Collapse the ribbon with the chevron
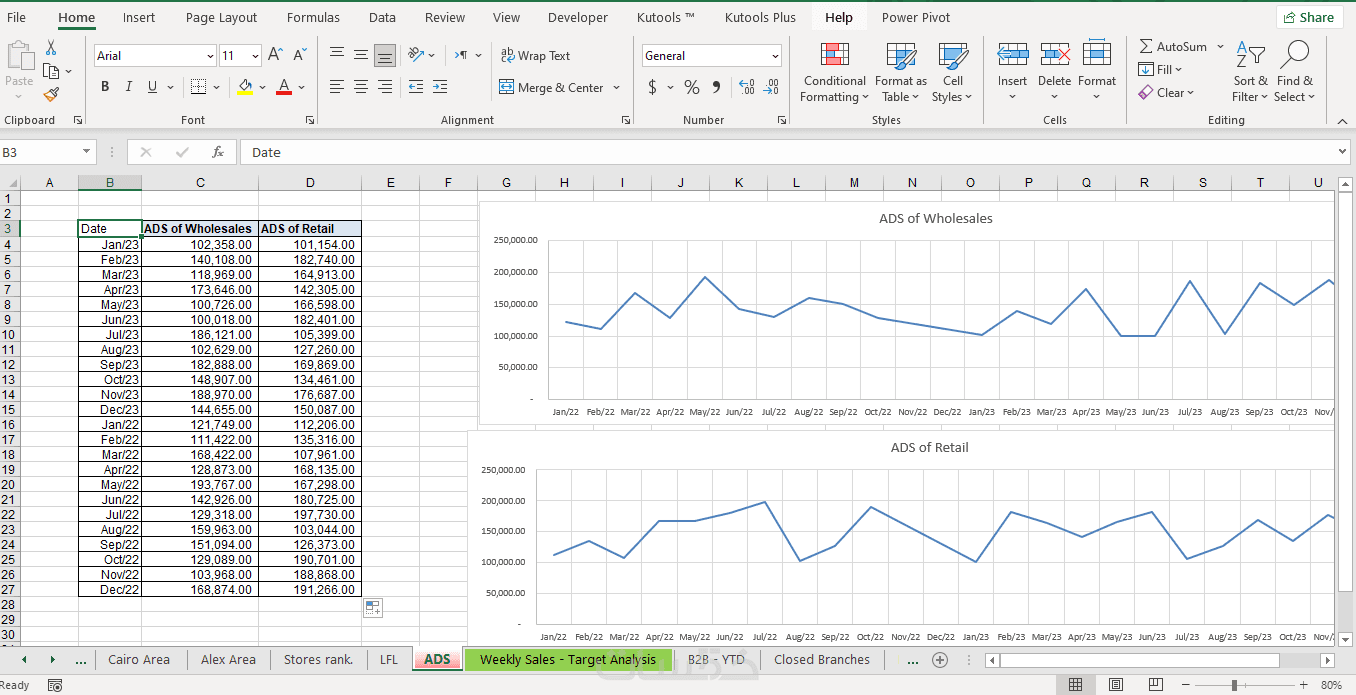The width and height of the screenshot is (1356, 695). pyautogui.click(x=1343, y=120)
